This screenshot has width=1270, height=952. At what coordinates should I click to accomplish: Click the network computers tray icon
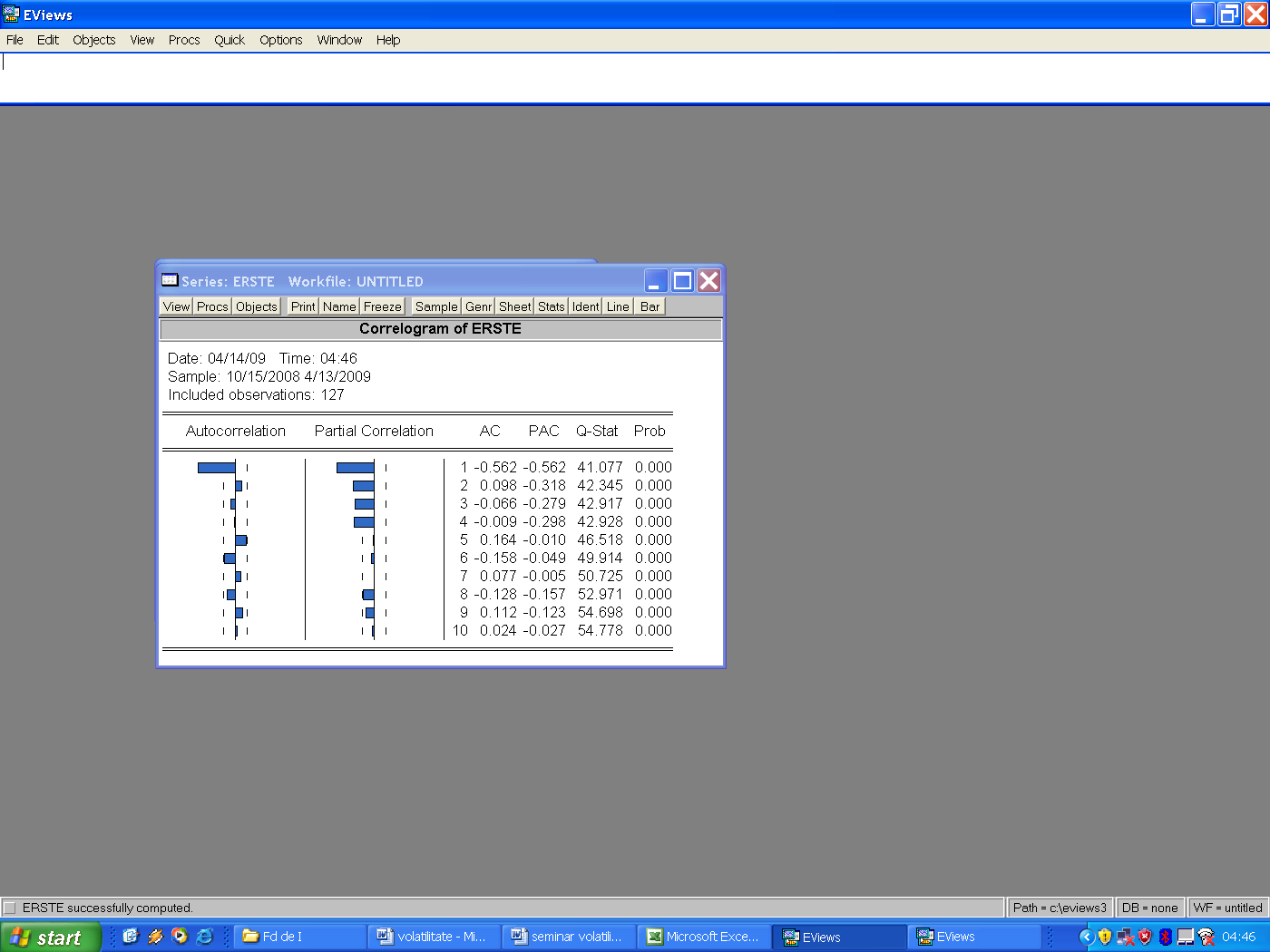point(1125,937)
